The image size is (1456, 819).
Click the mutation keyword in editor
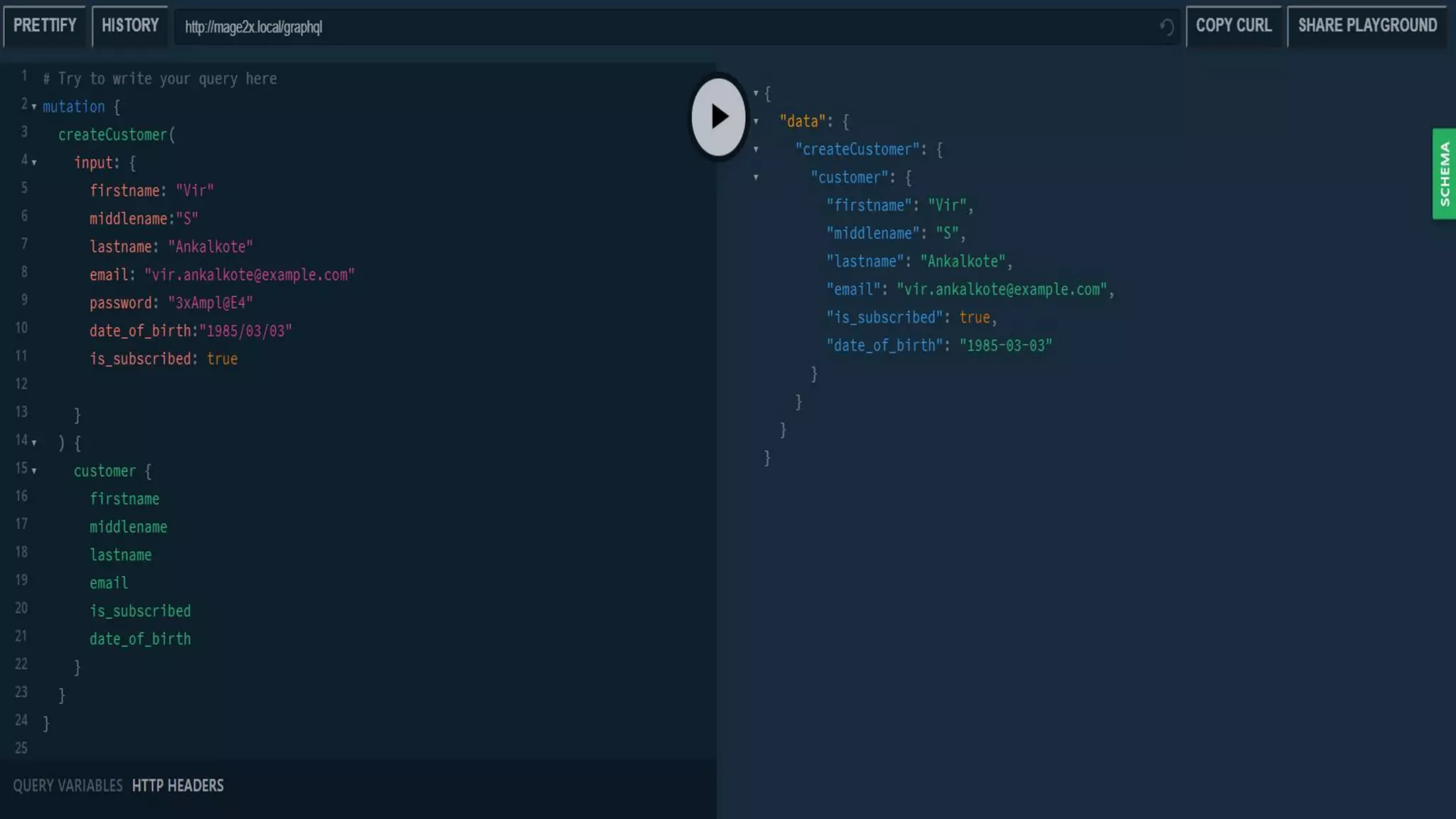coord(73,107)
